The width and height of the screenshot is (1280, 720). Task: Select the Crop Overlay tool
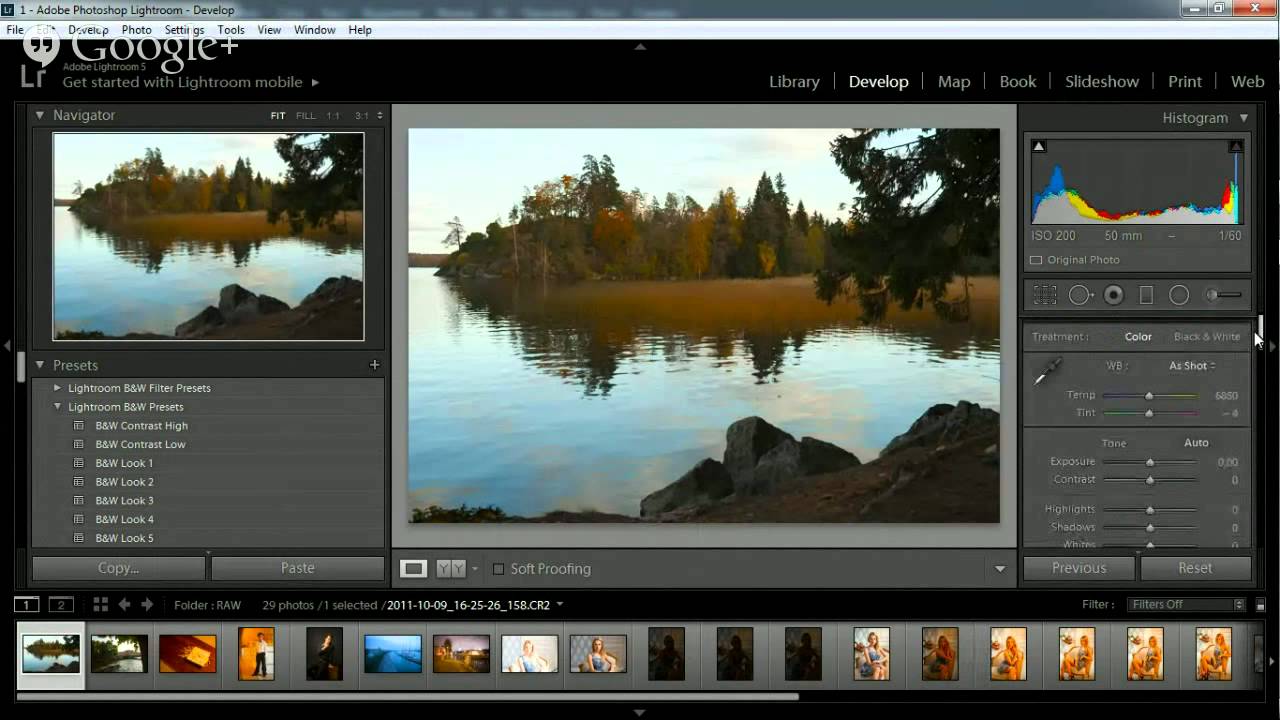point(1045,295)
